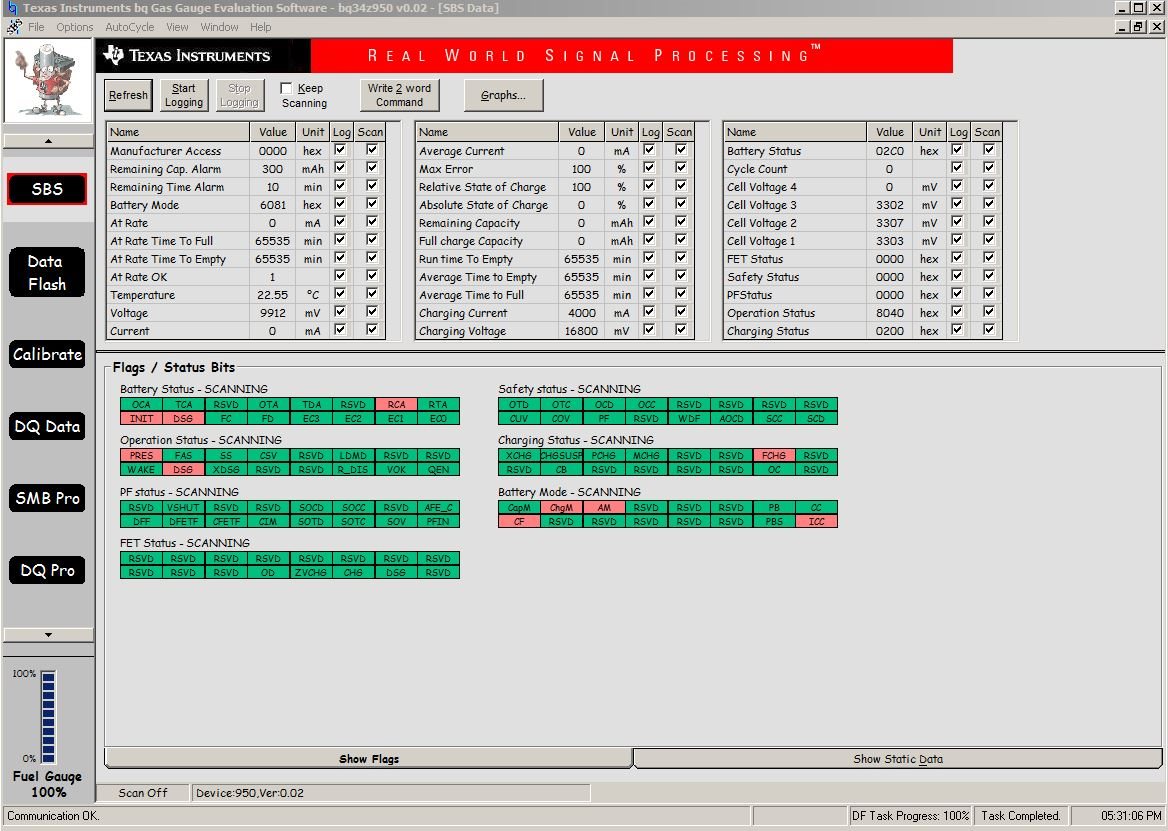The height and width of the screenshot is (831, 1168).
Task: Click the Communication OK status message
Action: point(53,815)
